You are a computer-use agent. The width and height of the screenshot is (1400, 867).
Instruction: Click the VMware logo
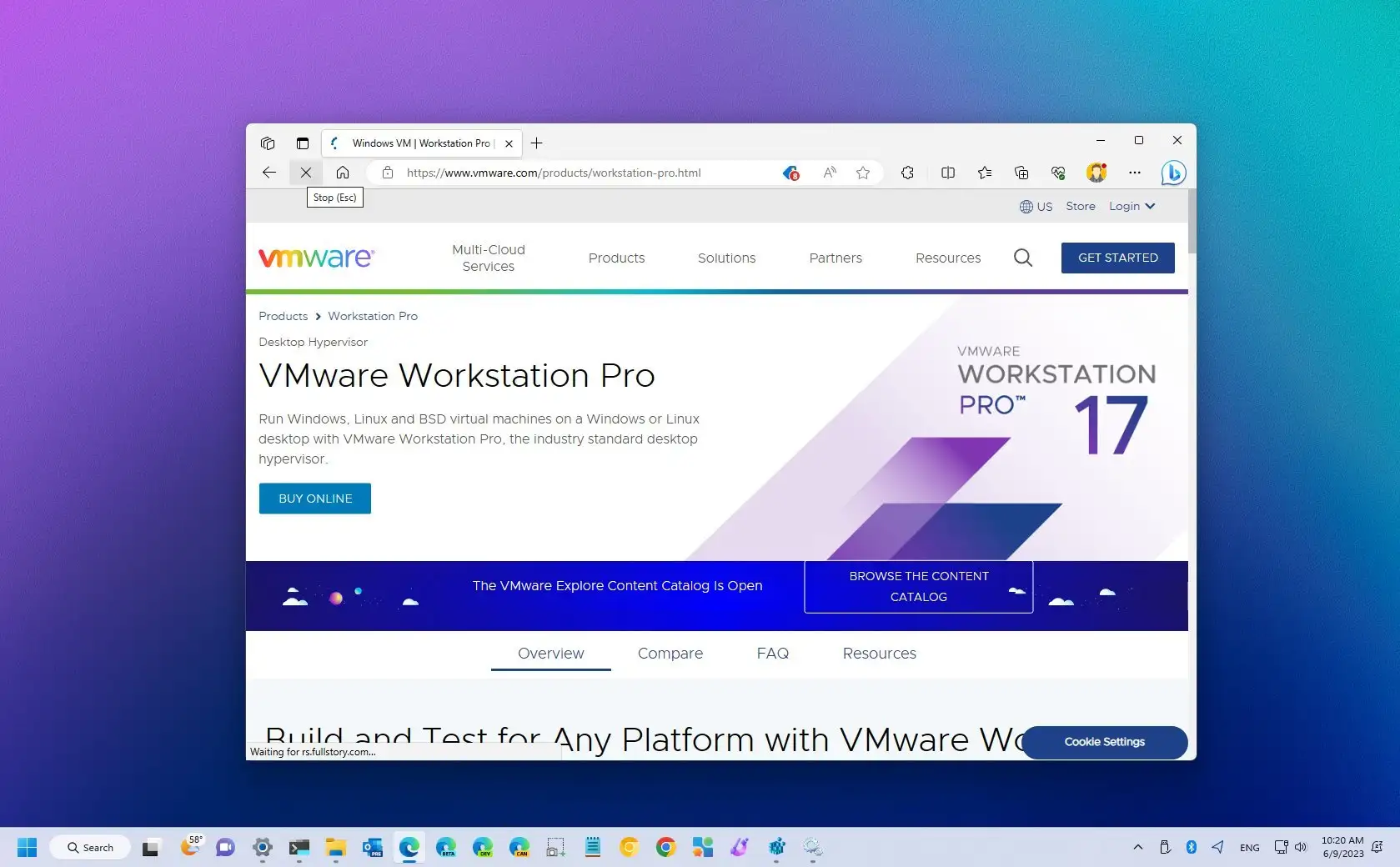317,258
